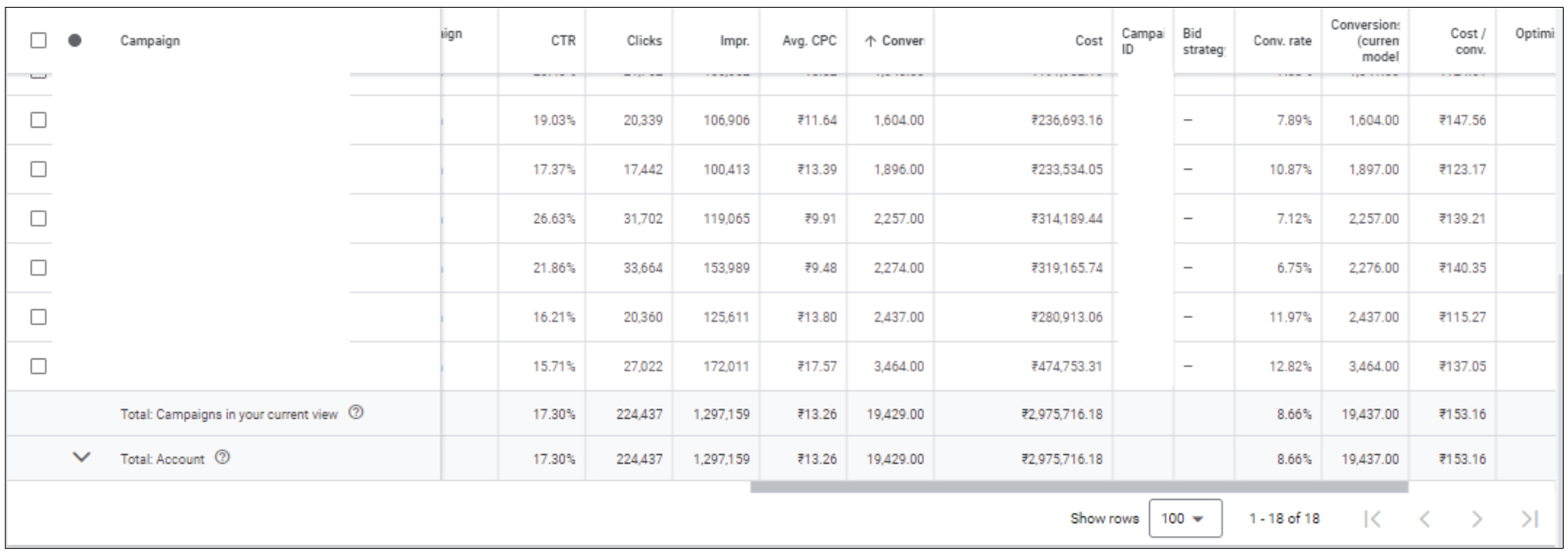Open the Show rows 100 dropdown
This screenshot has width=1568, height=555.
[1185, 519]
